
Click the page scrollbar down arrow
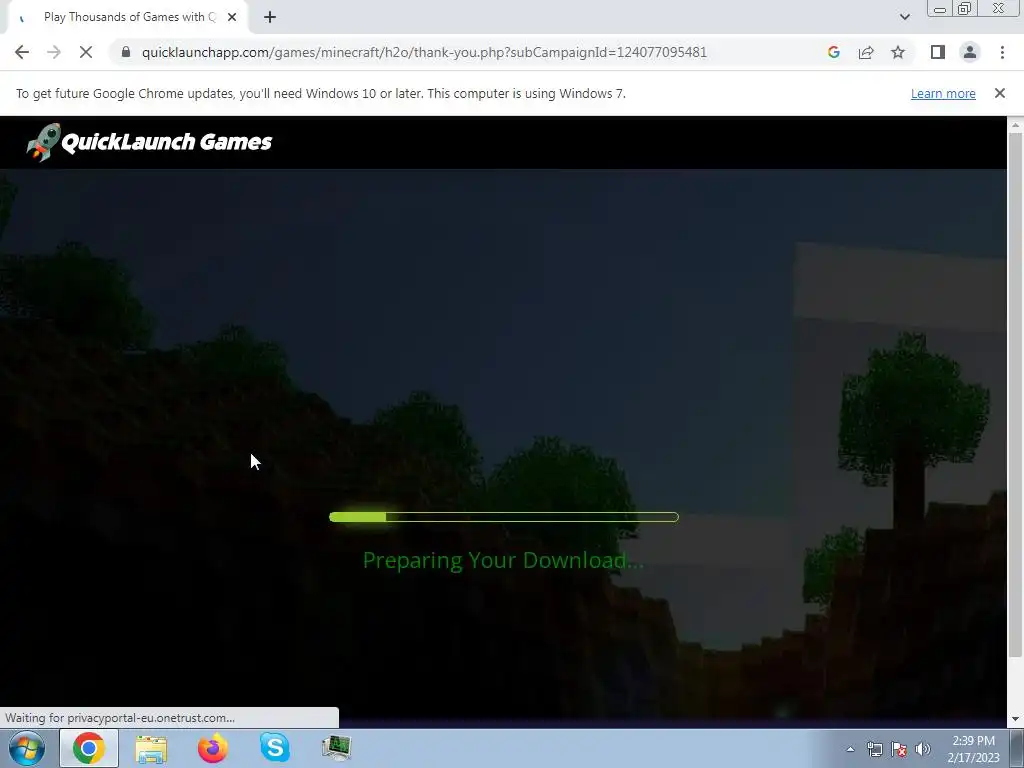tap(1015, 719)
